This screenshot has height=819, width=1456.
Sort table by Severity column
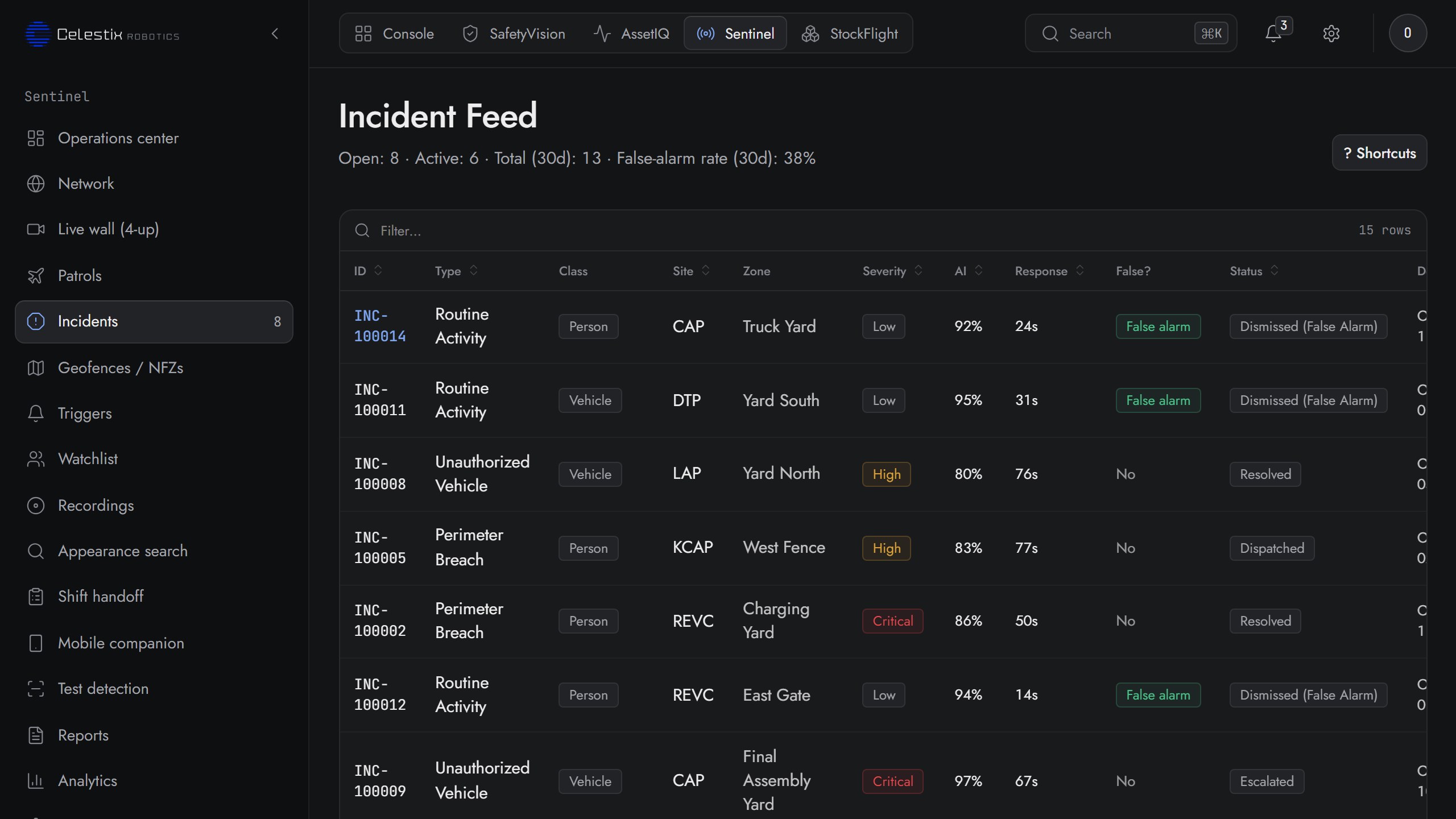click(892, 271)
